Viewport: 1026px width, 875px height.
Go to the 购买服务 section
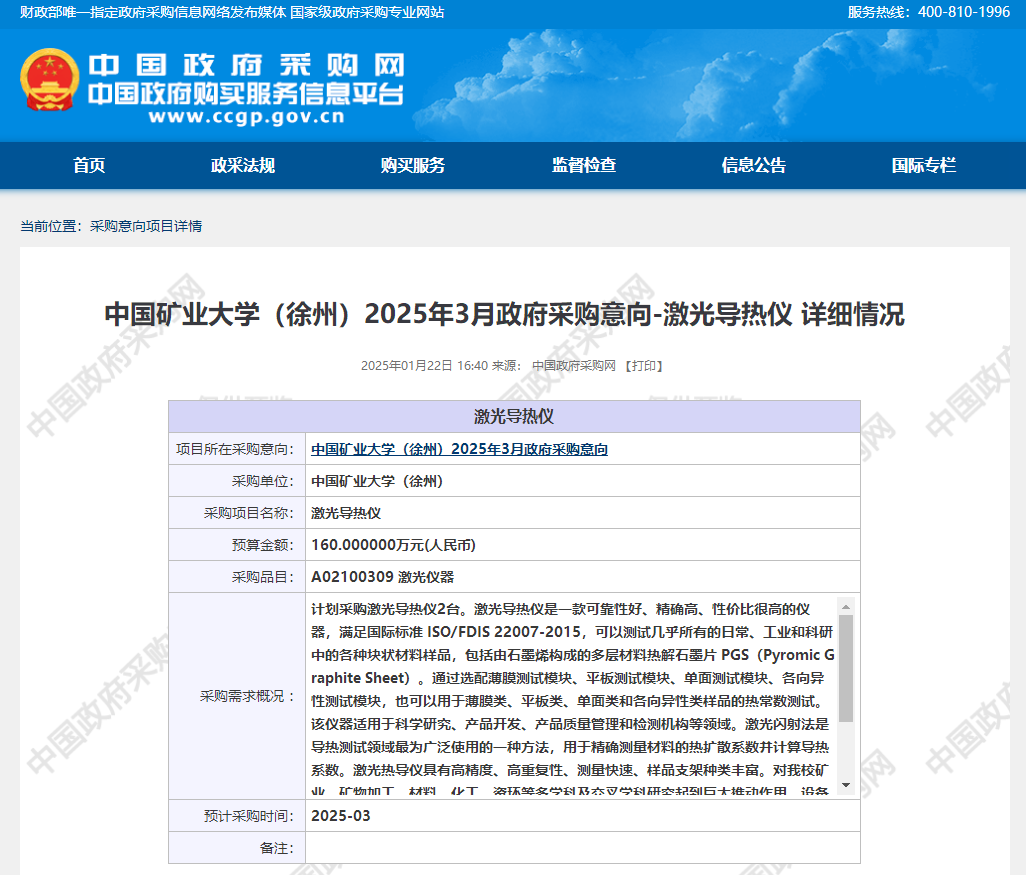(413, 165)
